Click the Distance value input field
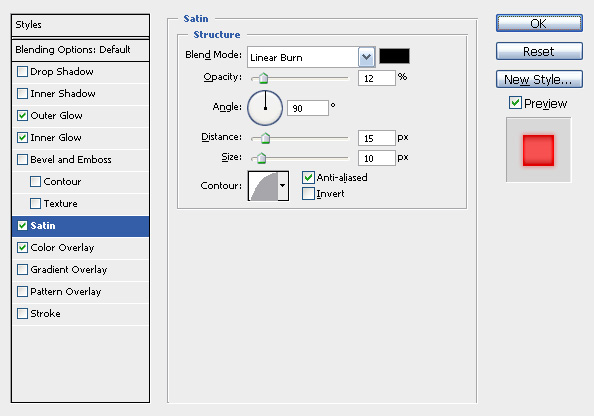This screenshot has height=416, width=594. [x=377, y=138]
